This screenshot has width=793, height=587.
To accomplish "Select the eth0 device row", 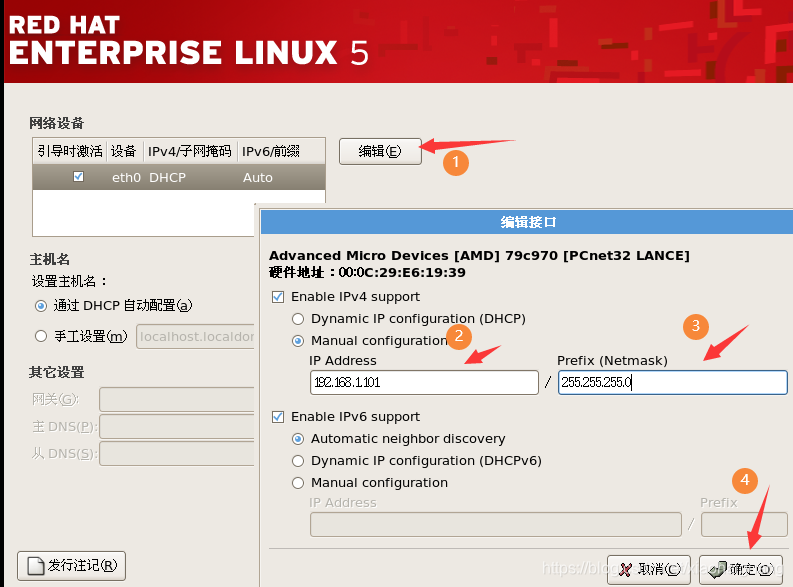I will (x=179, y=177).
